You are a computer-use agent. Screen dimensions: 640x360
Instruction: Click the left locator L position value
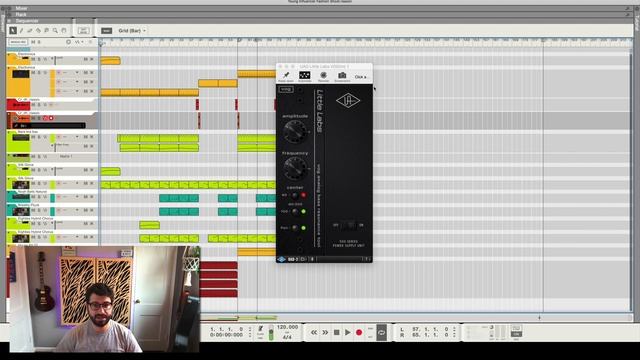(430, 329)
